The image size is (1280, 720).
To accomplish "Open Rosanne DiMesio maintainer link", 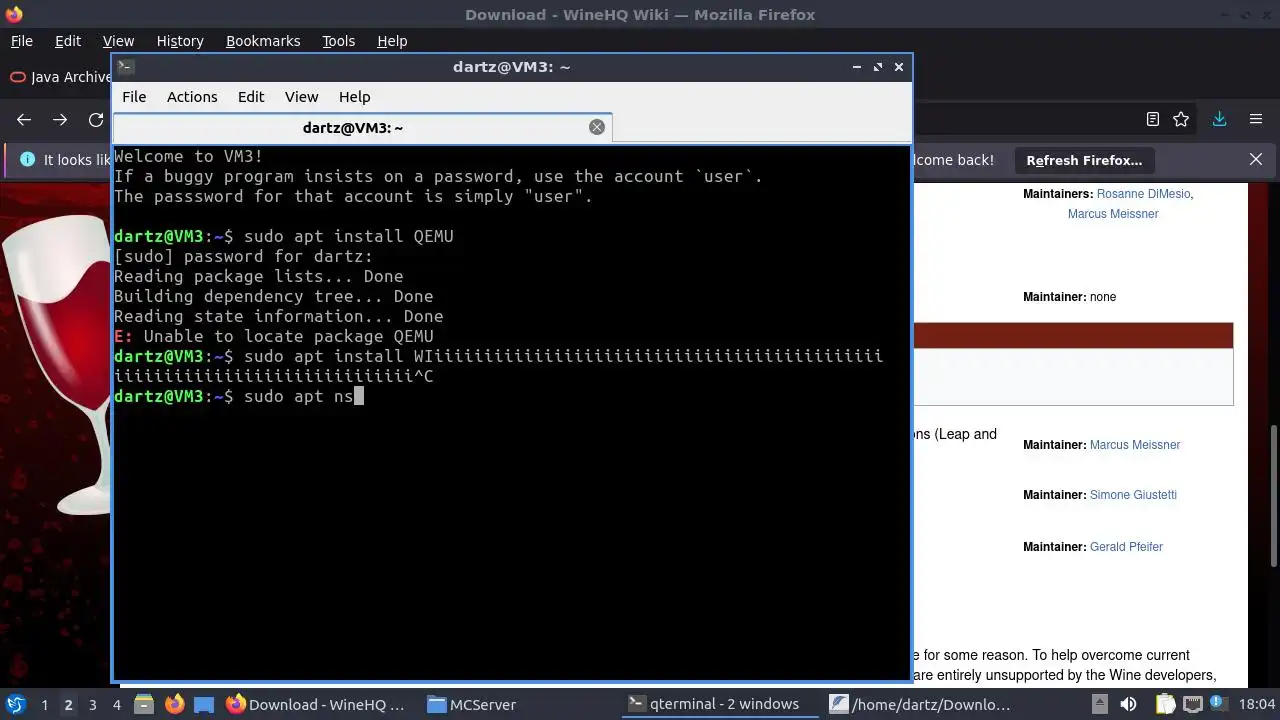I will pos(1145,194).
